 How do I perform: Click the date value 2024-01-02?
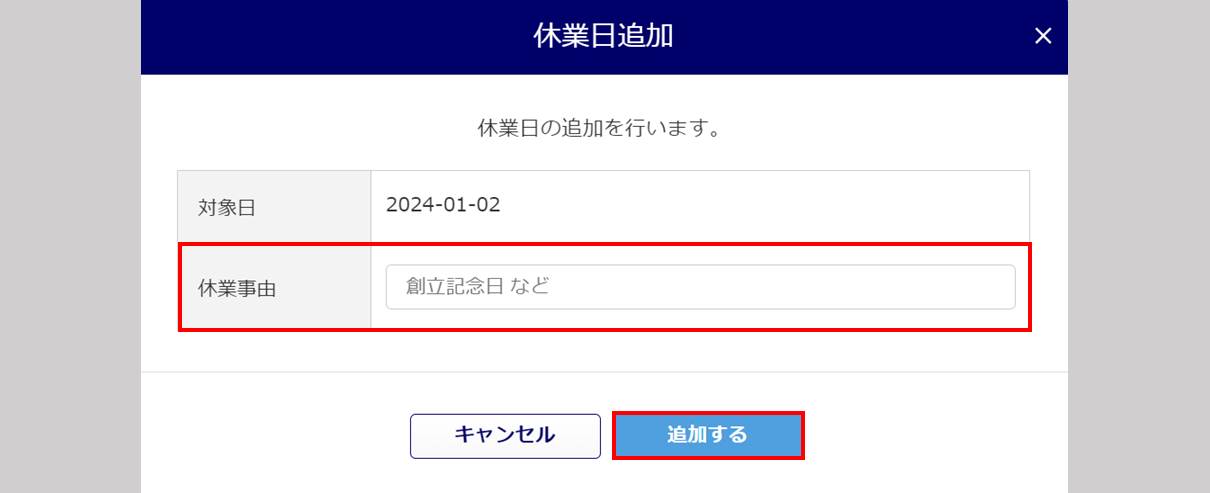443,206
